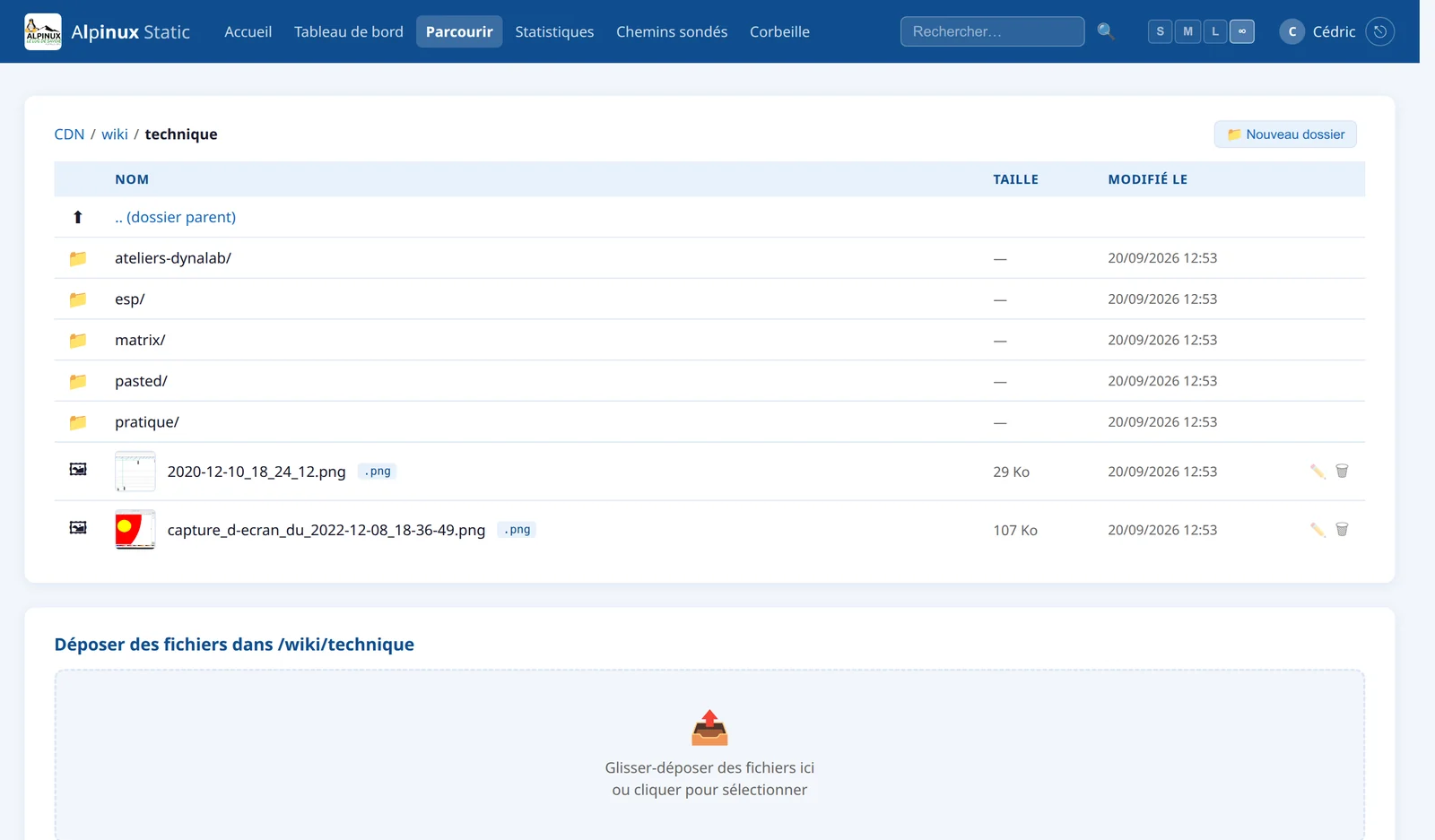Viewport: 1435px width, 840px height.
Task: Open the pratique/ folder
Action: coord(147,422)
